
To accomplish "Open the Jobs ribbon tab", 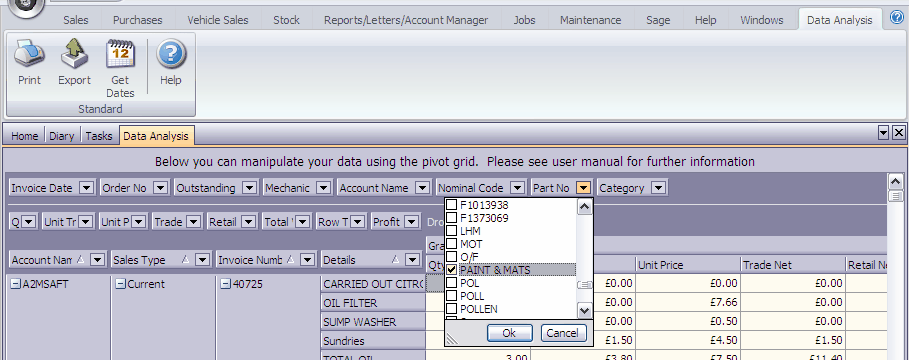I will tap(524, 20).
